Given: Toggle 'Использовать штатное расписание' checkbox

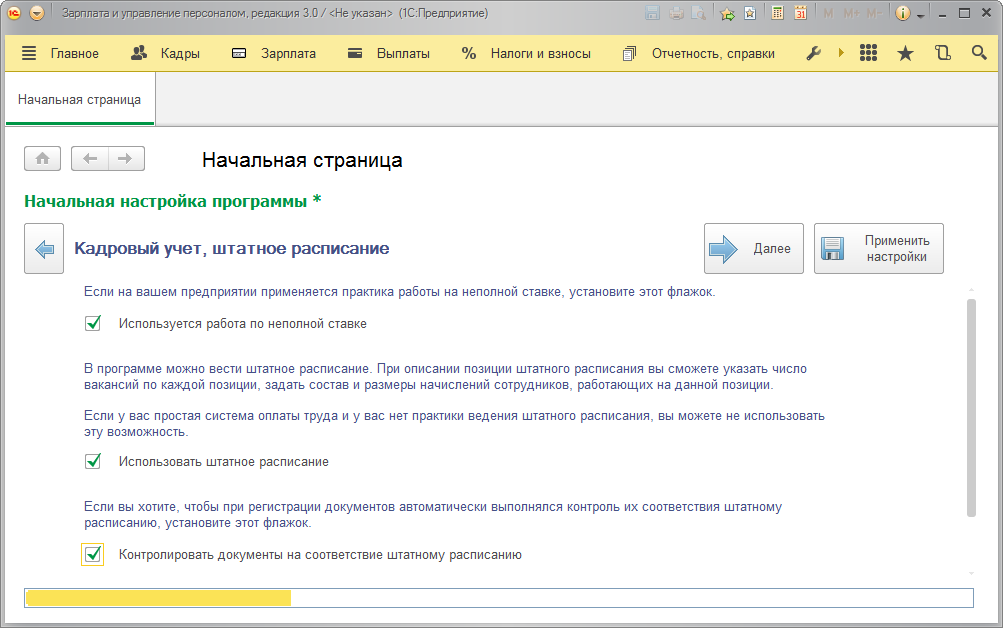Looking at the screenshot, I should coord(93,461).
